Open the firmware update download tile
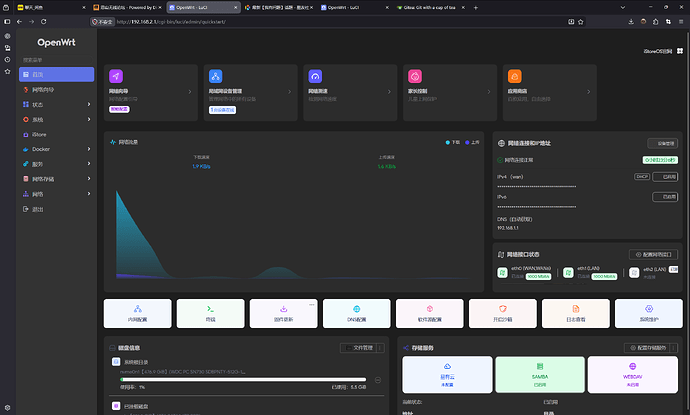690x415 pixels. tap(283, 313)
